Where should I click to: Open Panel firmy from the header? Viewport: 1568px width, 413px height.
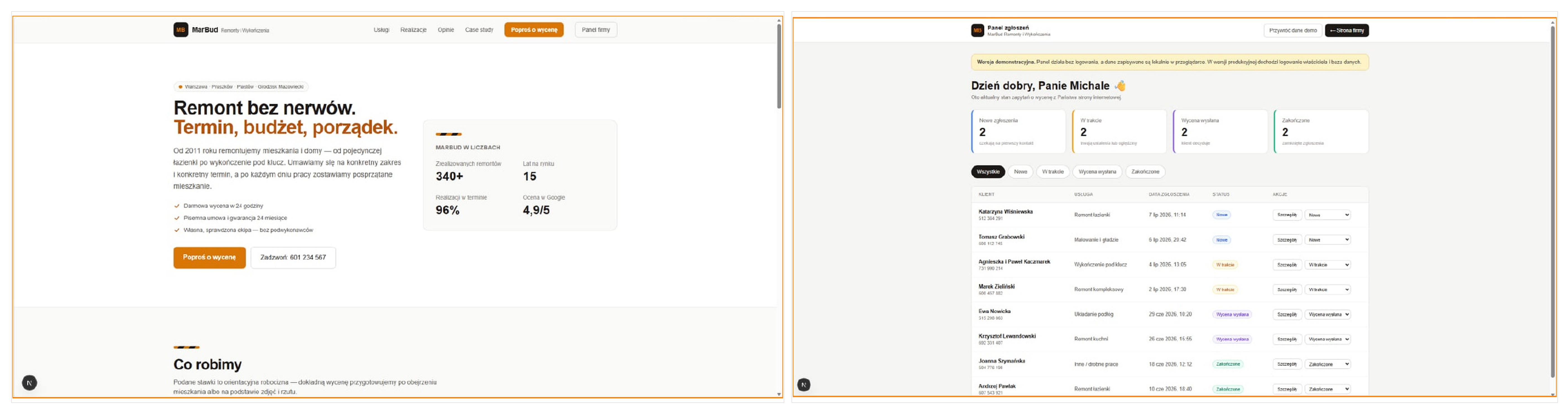596,30
